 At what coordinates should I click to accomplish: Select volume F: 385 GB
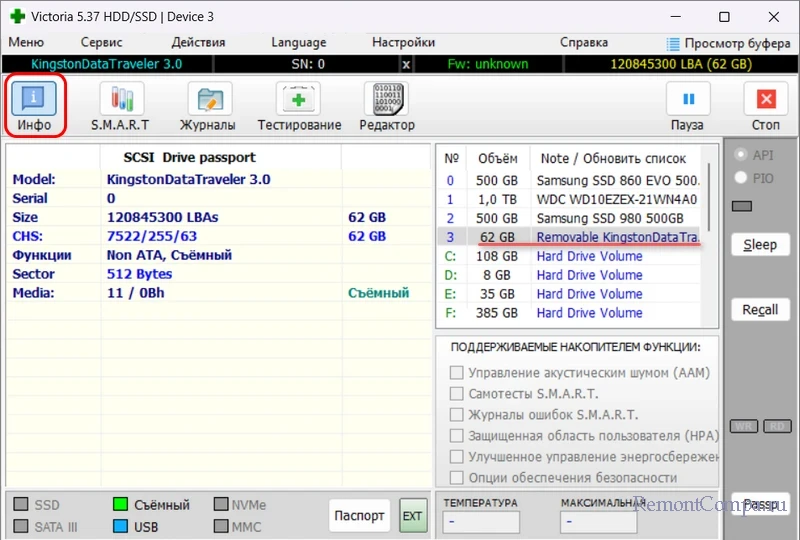click(x=569, y=313)
